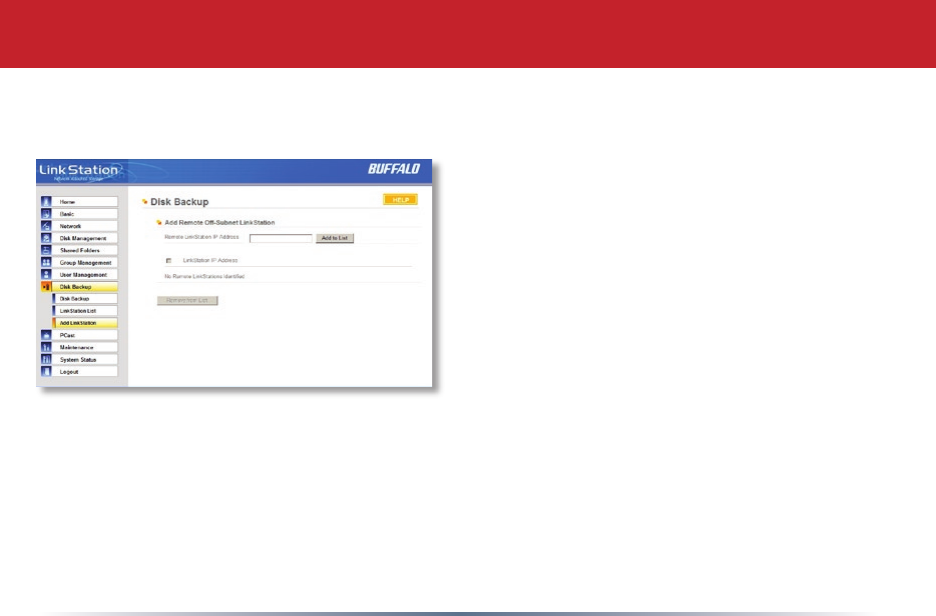Open Group Management menu item
This screenshot has height=616, width=936.
click(85, 263)
